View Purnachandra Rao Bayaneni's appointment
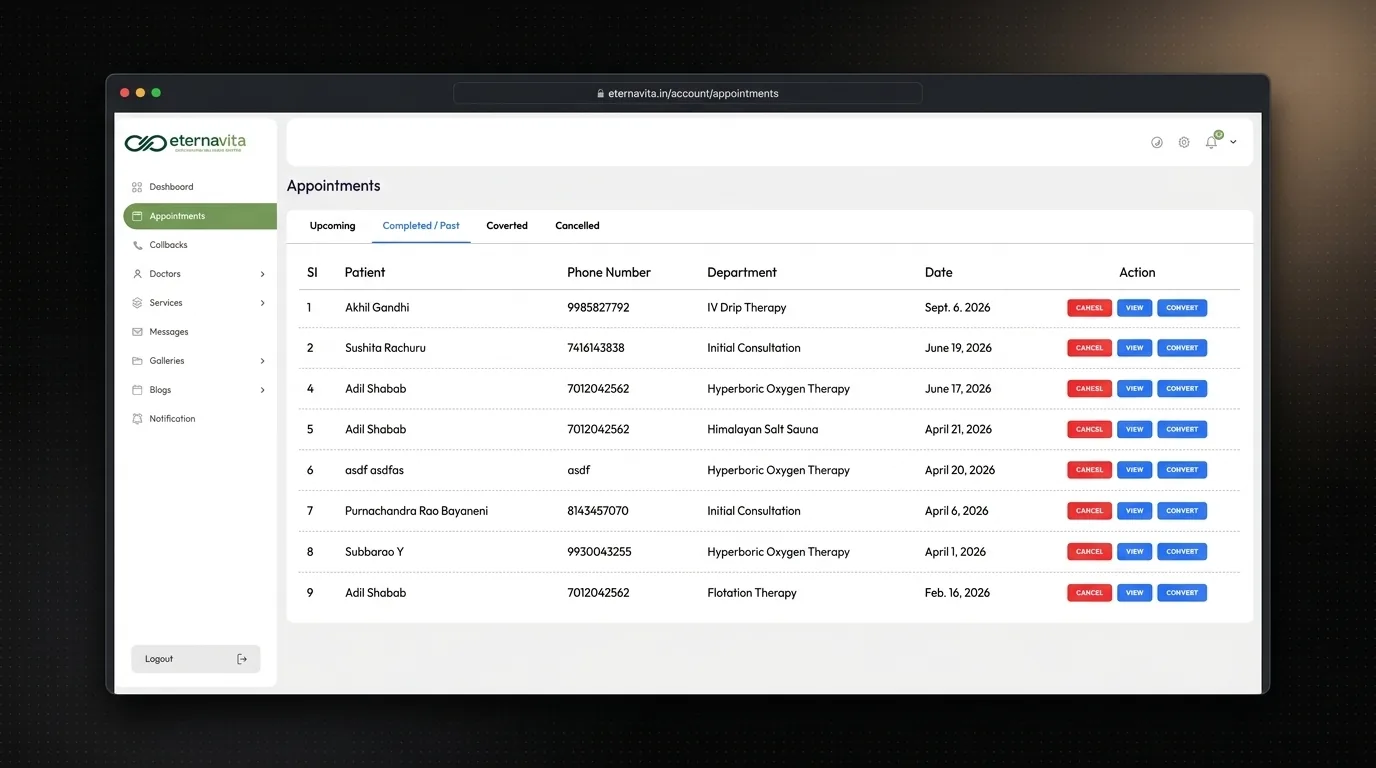 (1134, 511)
